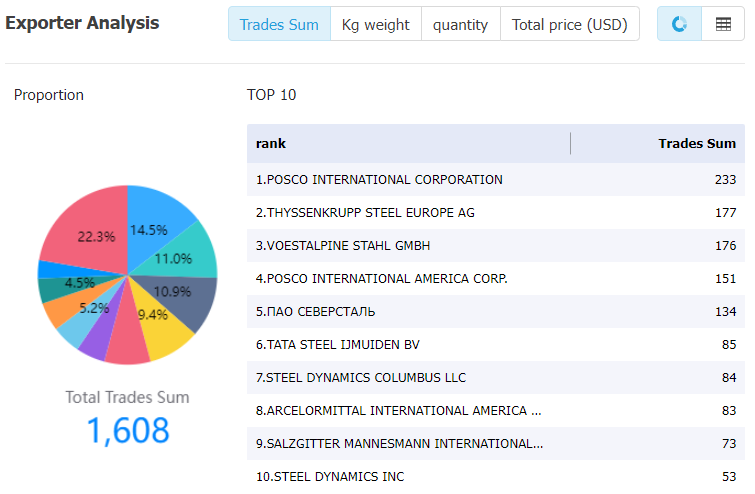Switch to pie chart view icon
The width and height of the screenshot is (755, 494).
[679, 24]
